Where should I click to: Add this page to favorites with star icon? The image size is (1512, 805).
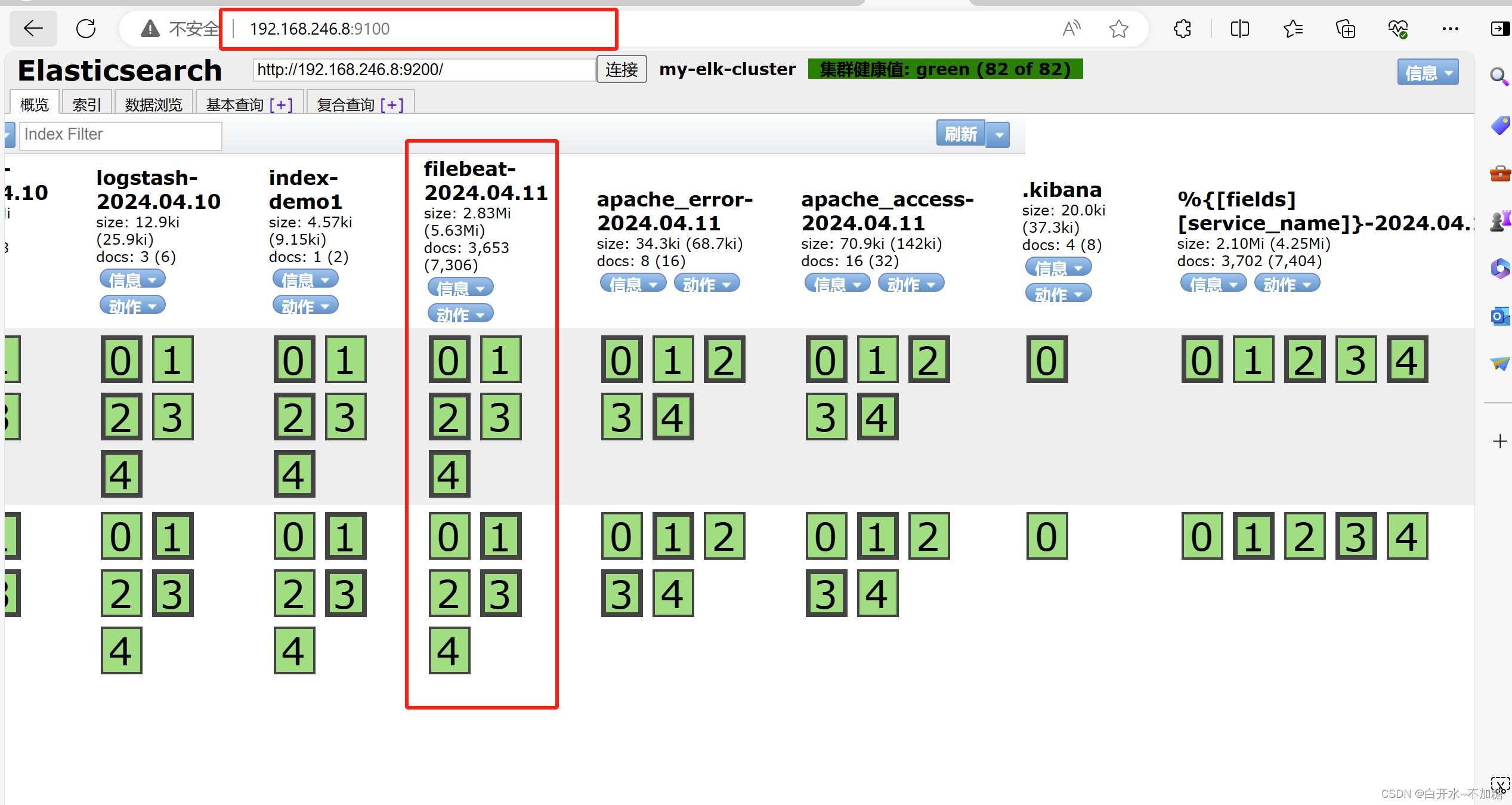point(1119,28)
